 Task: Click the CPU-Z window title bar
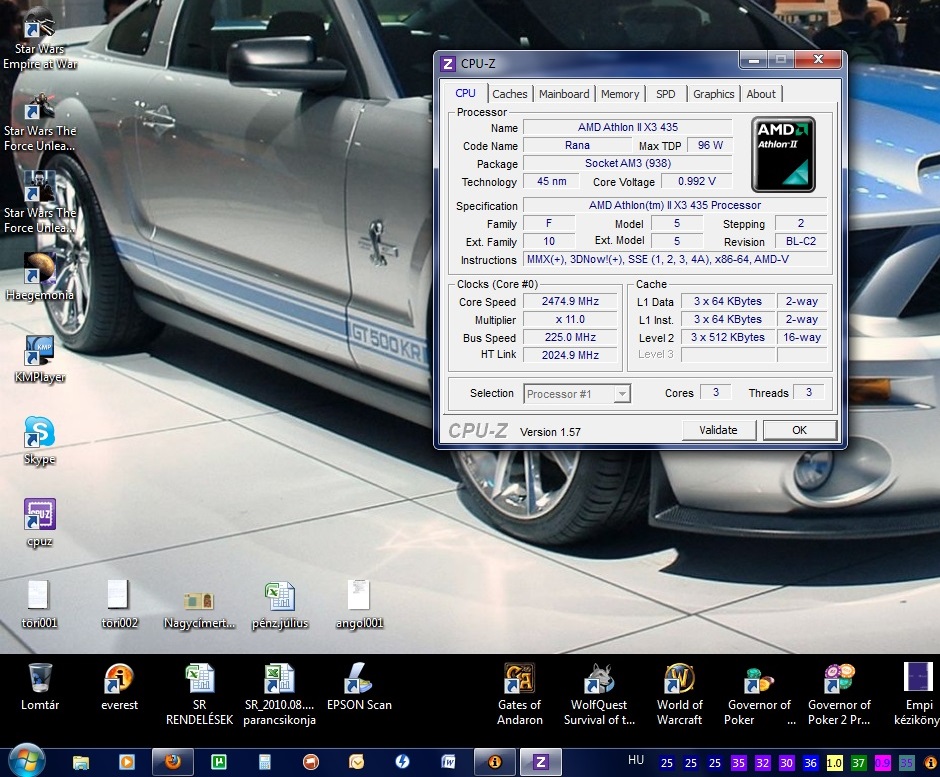pos(588,63)
